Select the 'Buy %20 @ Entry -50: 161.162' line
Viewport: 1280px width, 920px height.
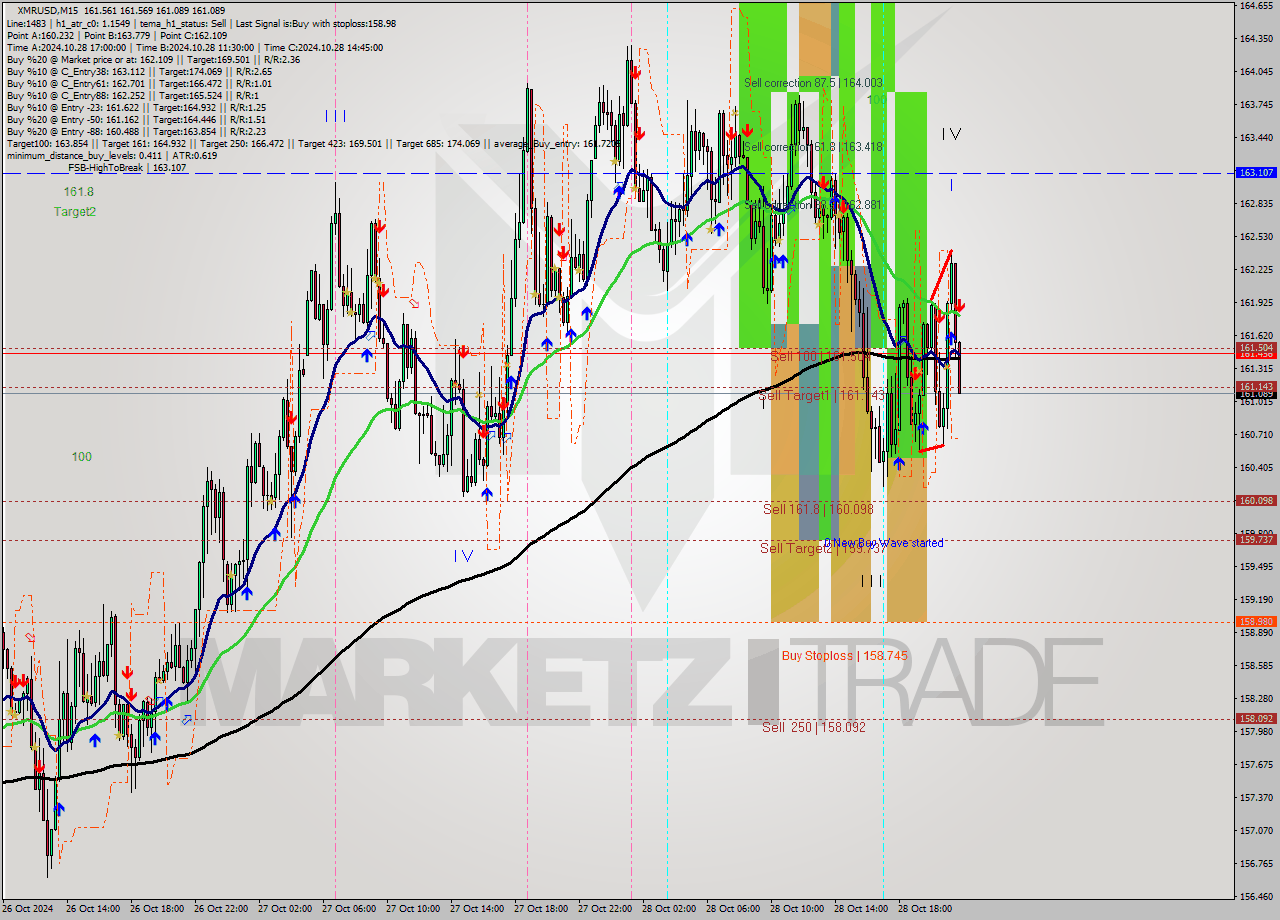tap(136, 119)
